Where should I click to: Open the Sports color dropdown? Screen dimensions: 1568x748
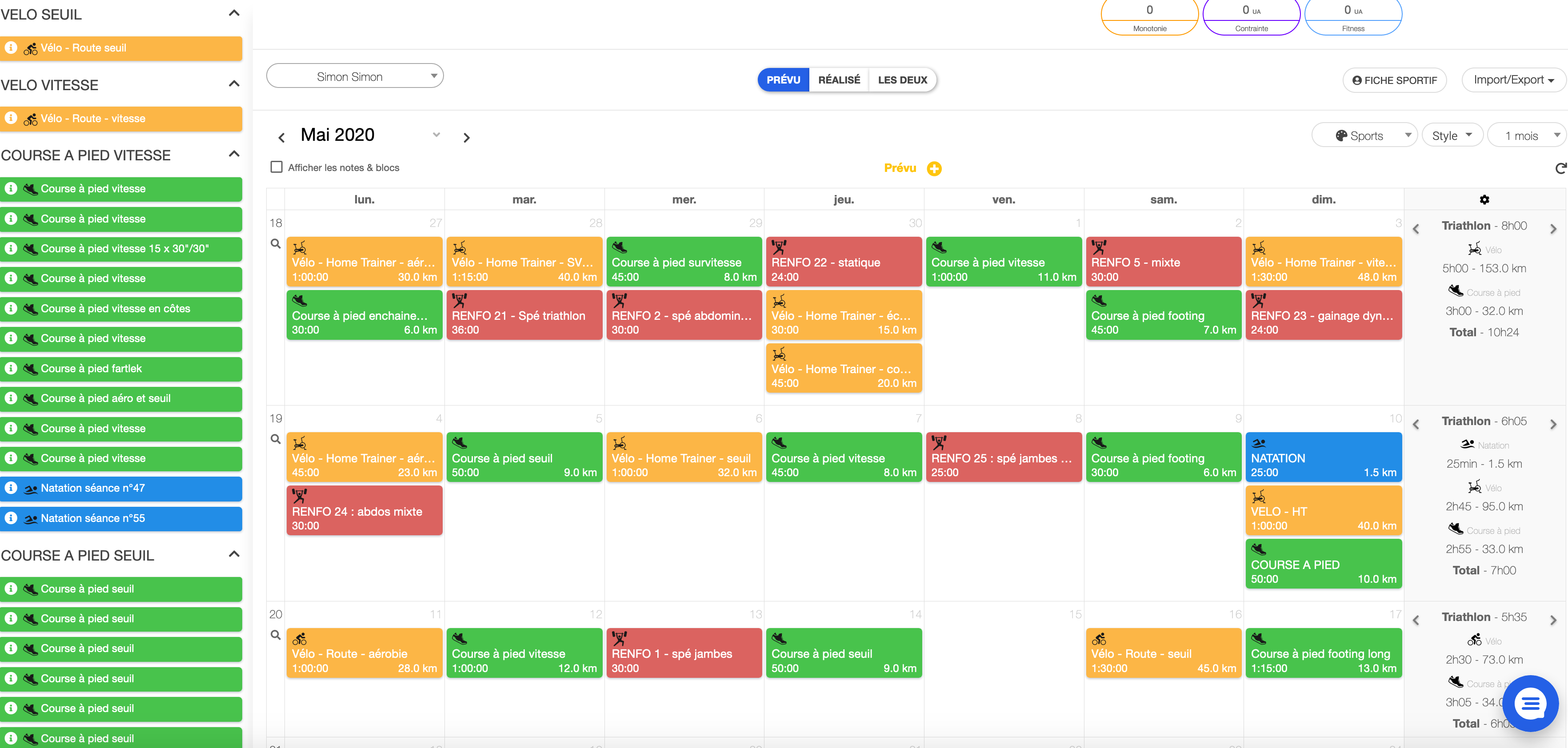click(x=1365, y=135)
